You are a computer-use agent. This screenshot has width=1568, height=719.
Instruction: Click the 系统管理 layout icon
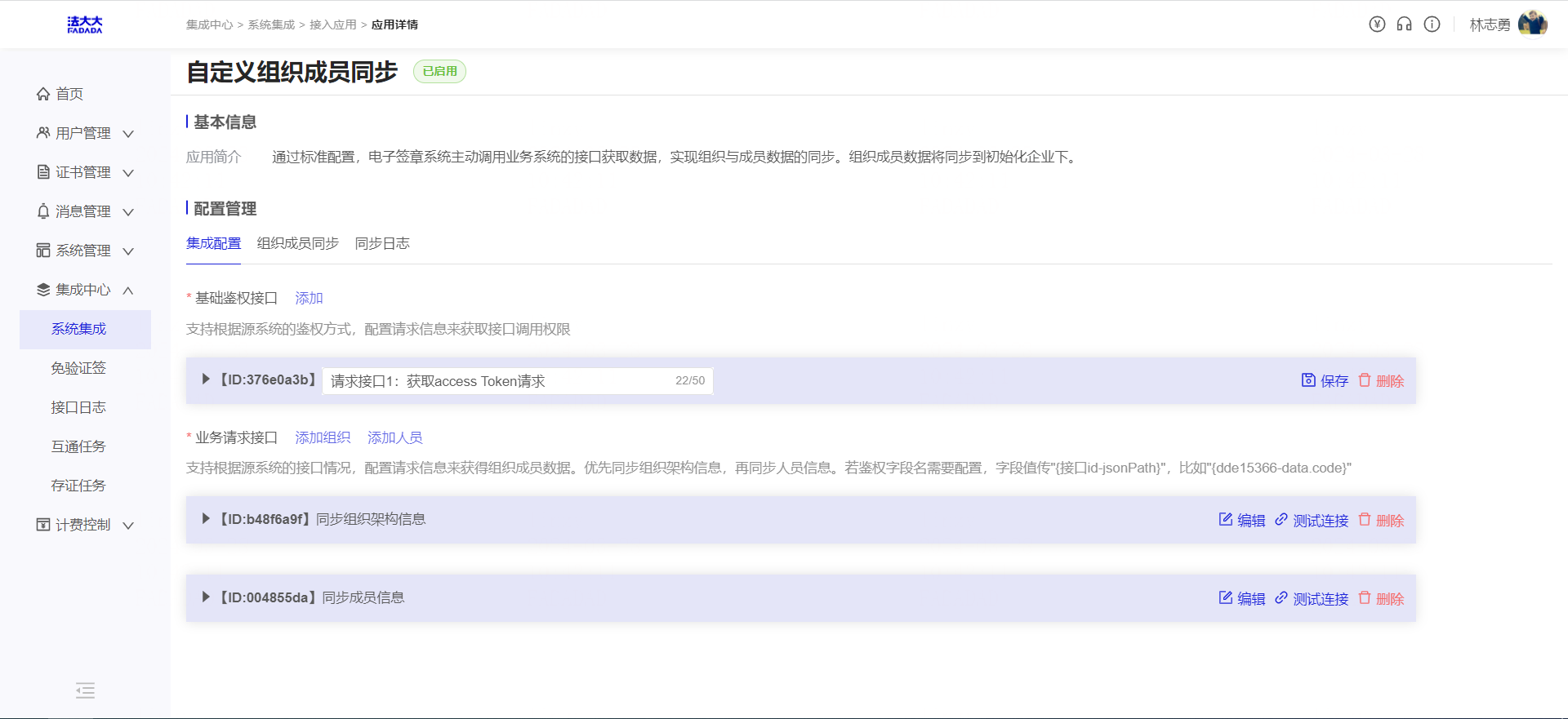(x=43, y=251)
